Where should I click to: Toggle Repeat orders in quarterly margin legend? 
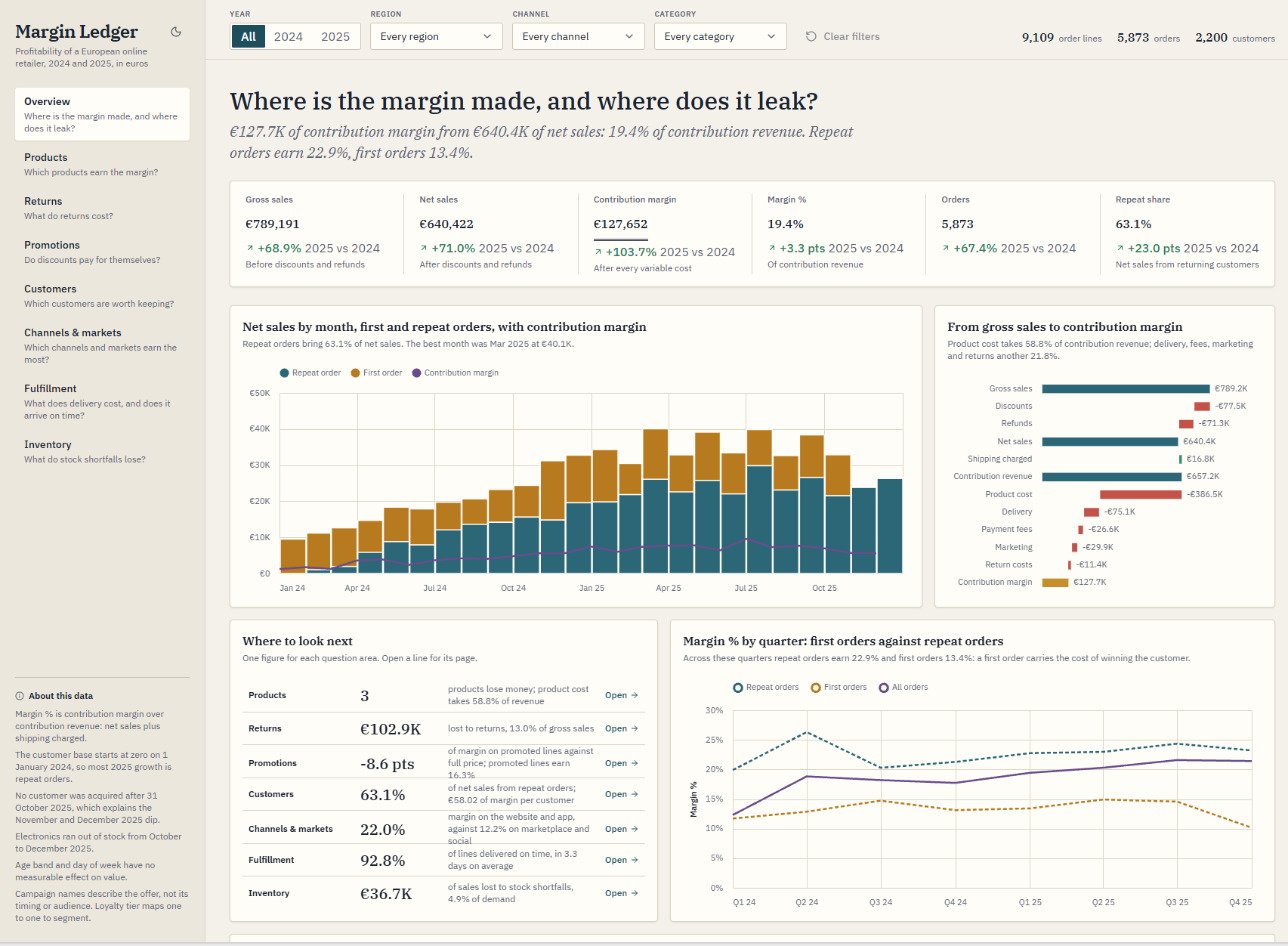766,687
